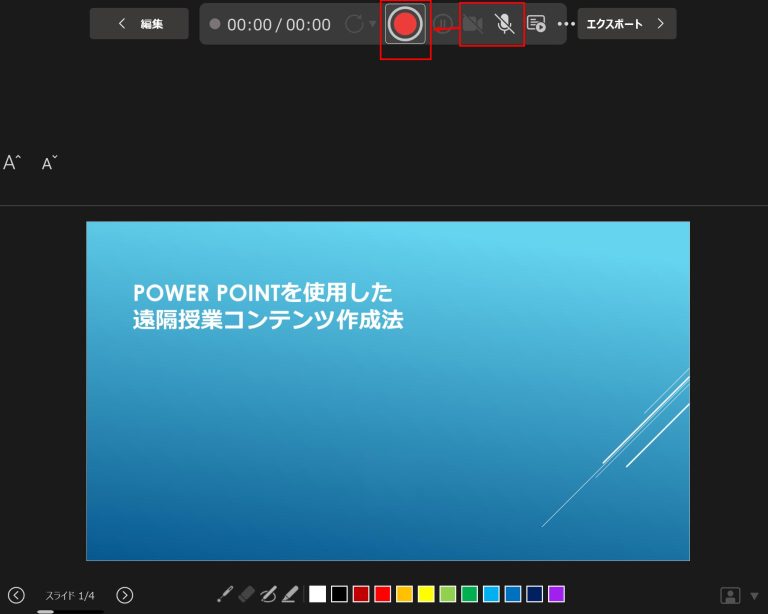
Task: Start recording with the red record button
Action: [x=405, y=24]
